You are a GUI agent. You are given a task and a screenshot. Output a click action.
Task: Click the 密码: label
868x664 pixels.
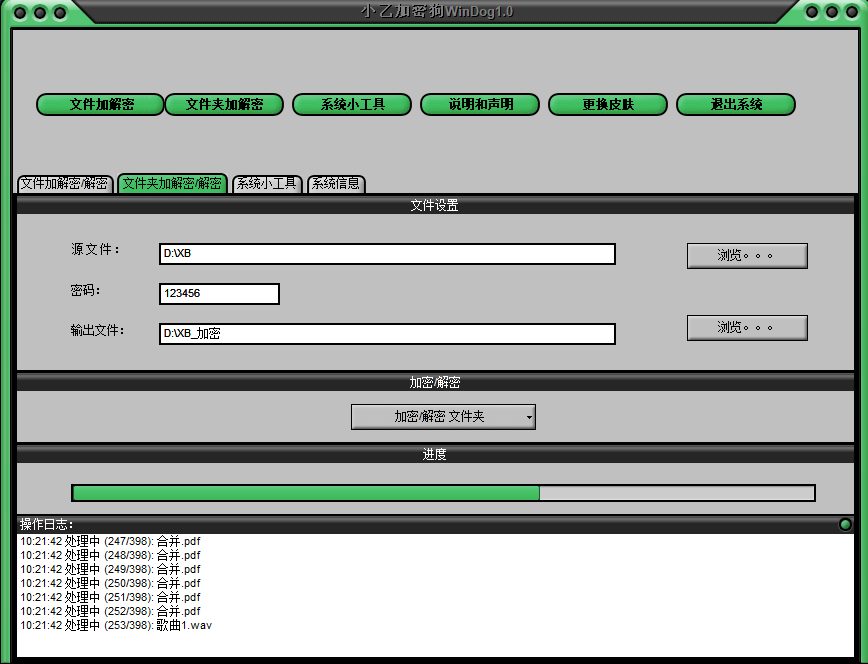(85, 290)
